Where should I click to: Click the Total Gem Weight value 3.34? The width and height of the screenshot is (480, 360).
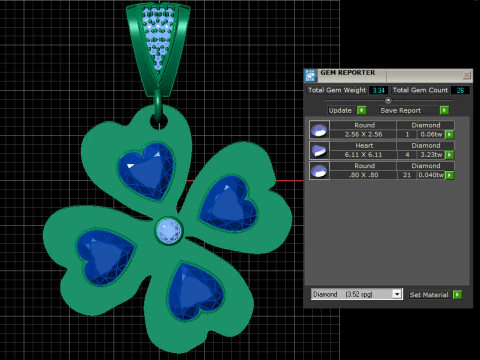378,90
